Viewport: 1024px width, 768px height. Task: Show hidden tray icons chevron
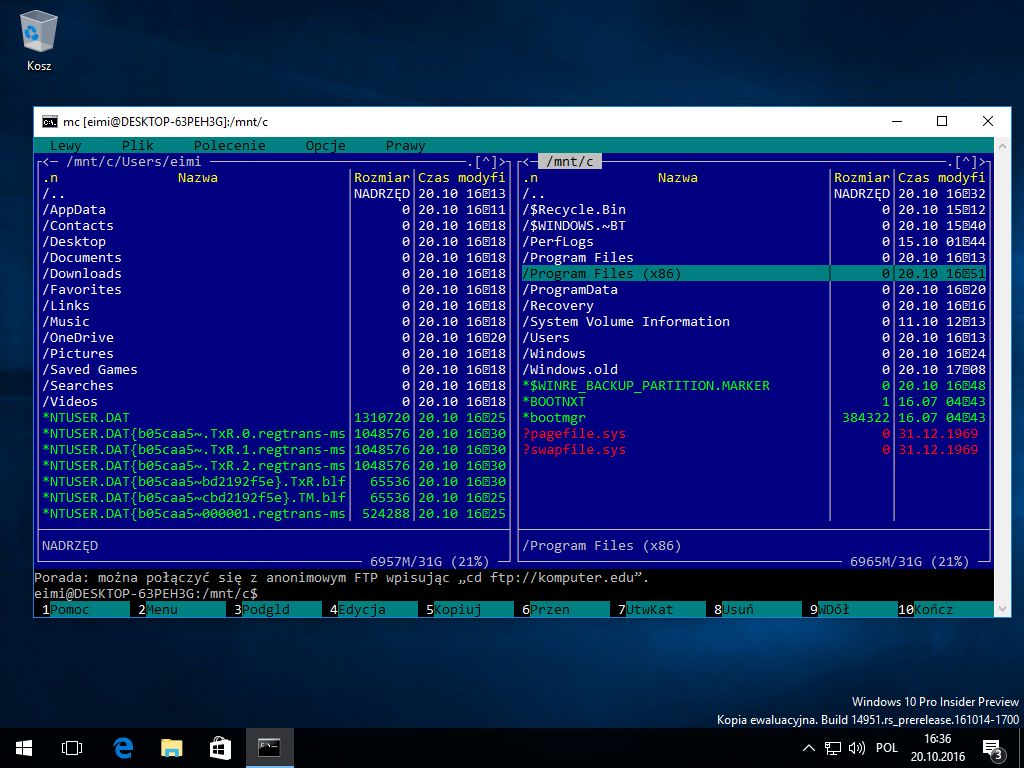tap(808, 748)
